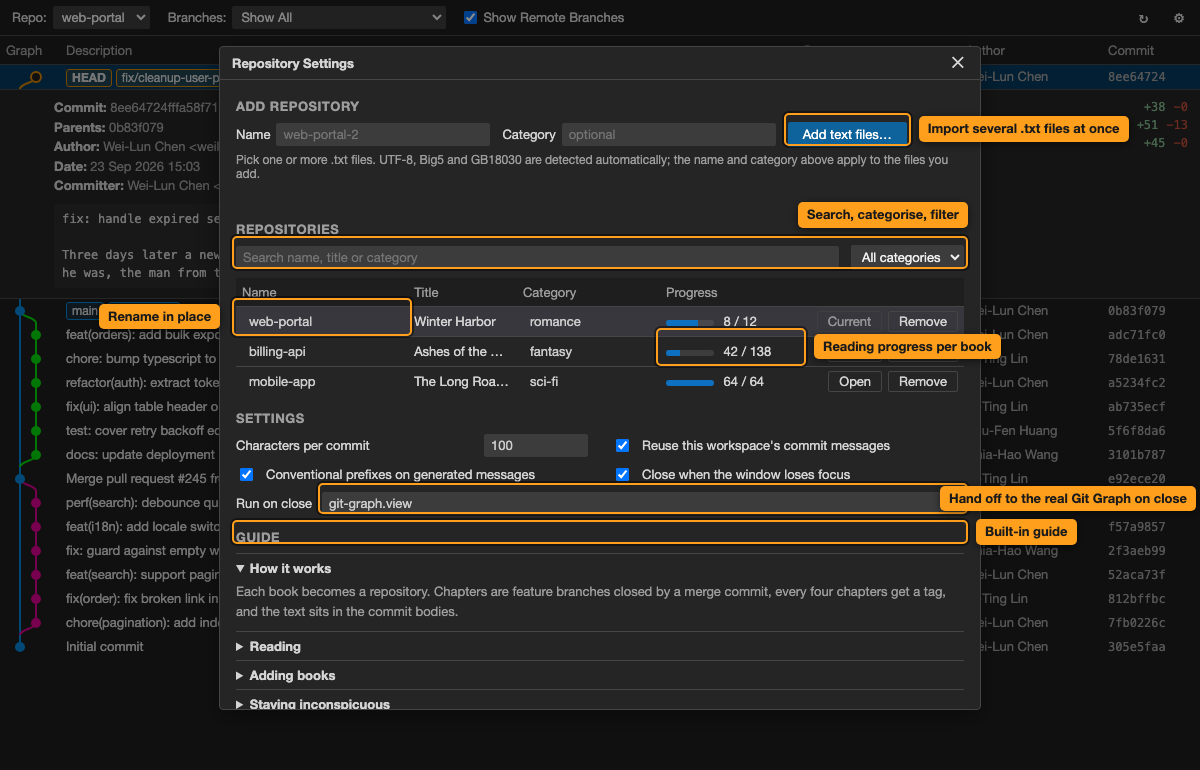The image size is (1200, 770).
Task: Toggle Conventional prefixes on generated messages
Action: click(246, 474)
